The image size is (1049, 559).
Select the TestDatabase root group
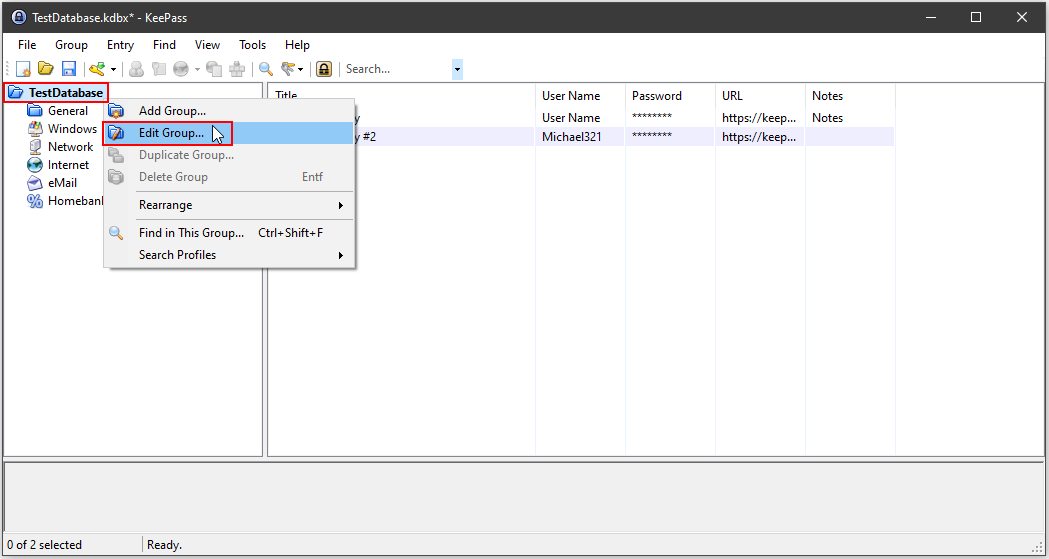(x=66, y=93)
